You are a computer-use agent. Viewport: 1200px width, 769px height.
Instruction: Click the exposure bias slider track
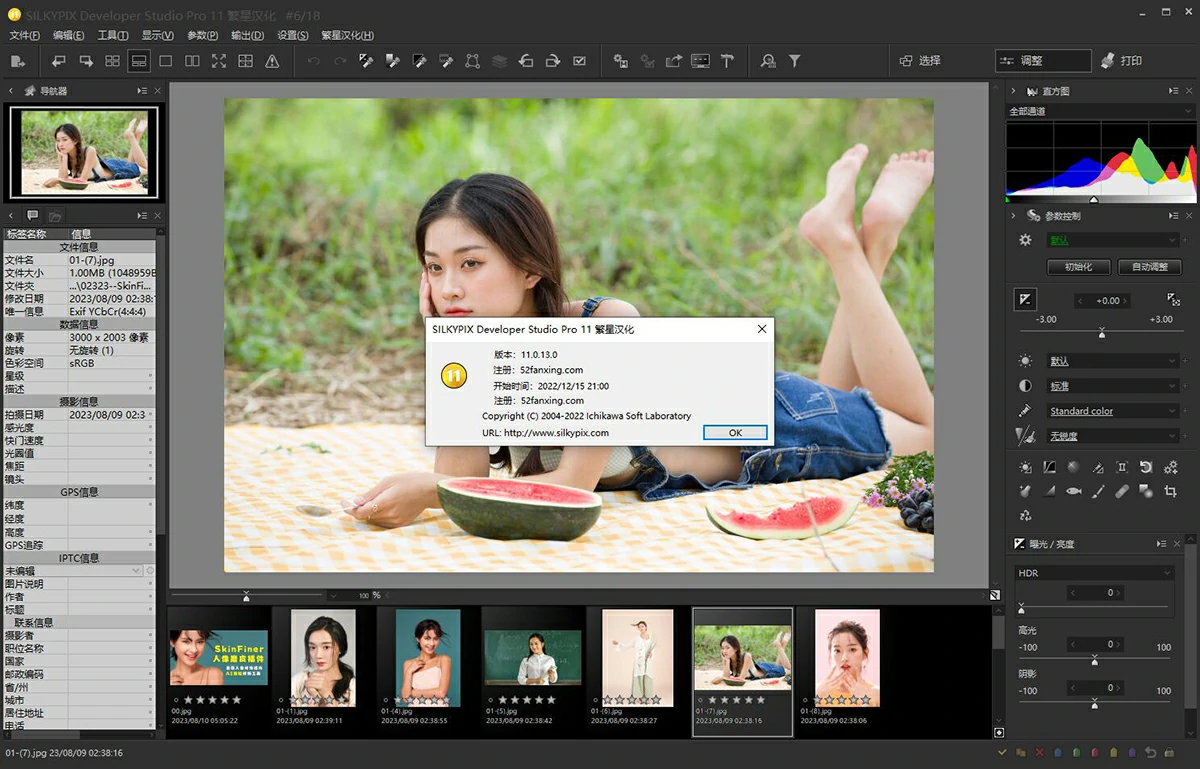pyautogui.click(x=1101, y=331)
